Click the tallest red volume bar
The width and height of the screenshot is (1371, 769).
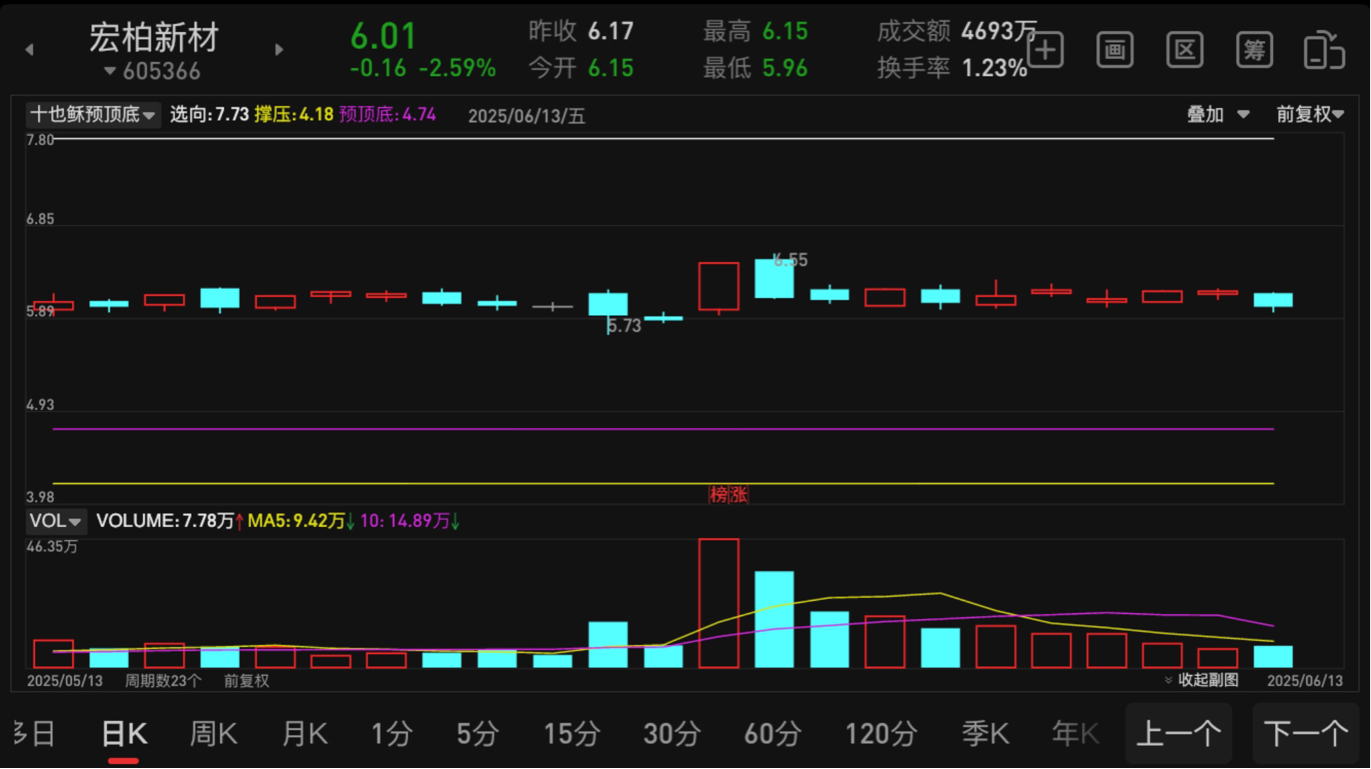tap(718, 603)
